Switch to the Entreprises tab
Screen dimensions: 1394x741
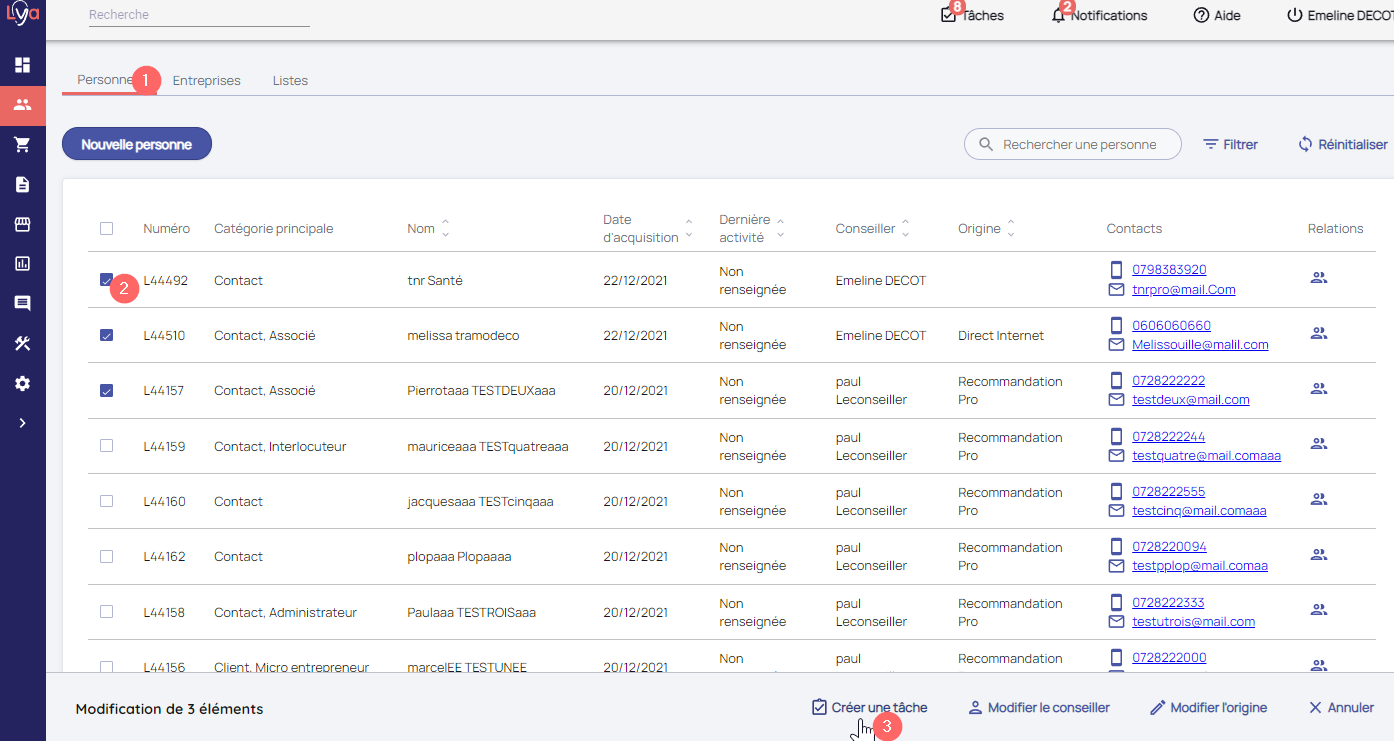[x=206, y=81]
